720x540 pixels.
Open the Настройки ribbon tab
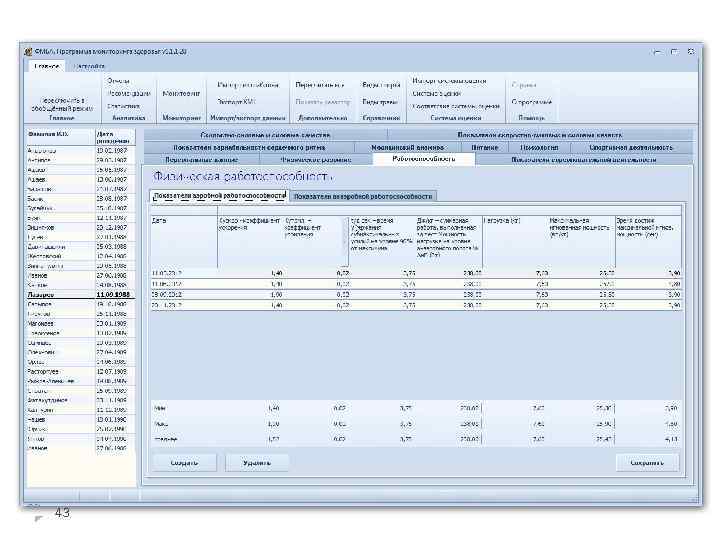[x=89, y=67]
